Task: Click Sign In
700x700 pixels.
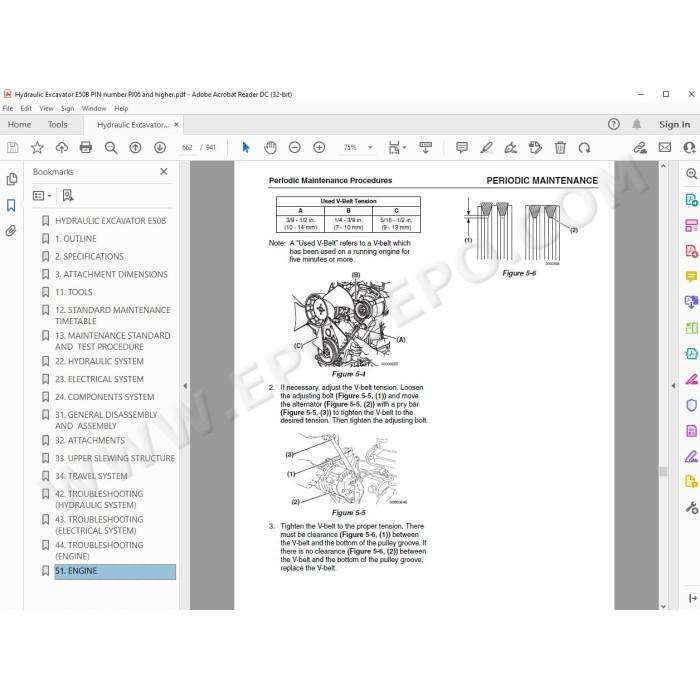Action: point(675,125)
